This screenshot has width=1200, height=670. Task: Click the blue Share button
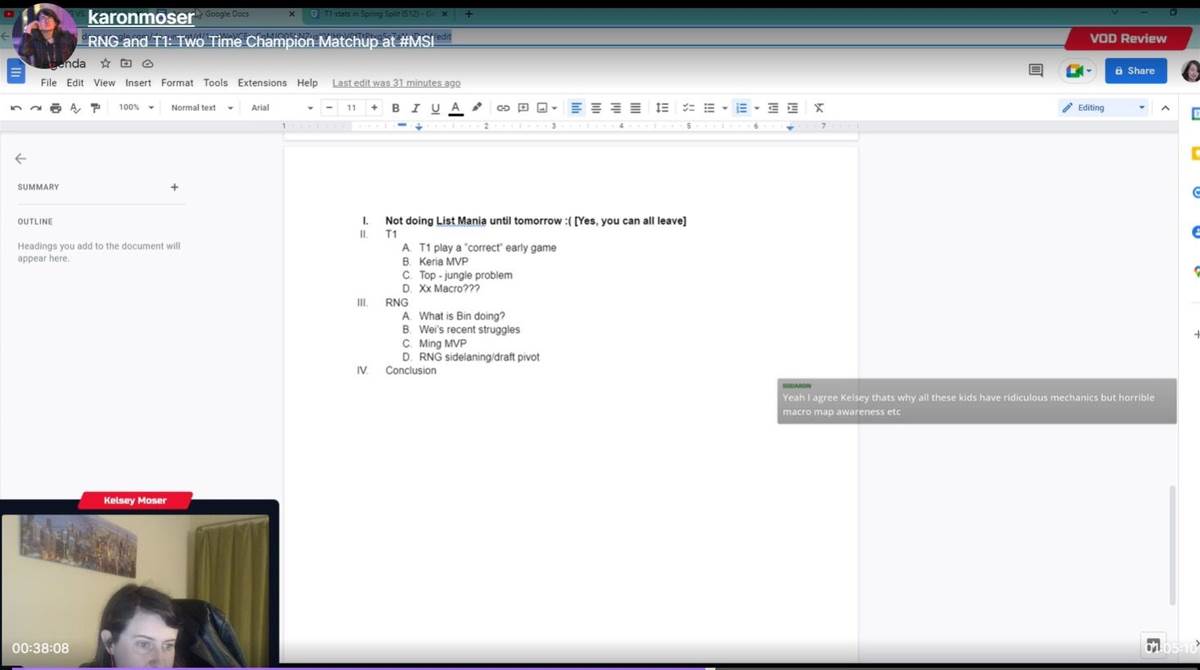[x=1135, y=71]
